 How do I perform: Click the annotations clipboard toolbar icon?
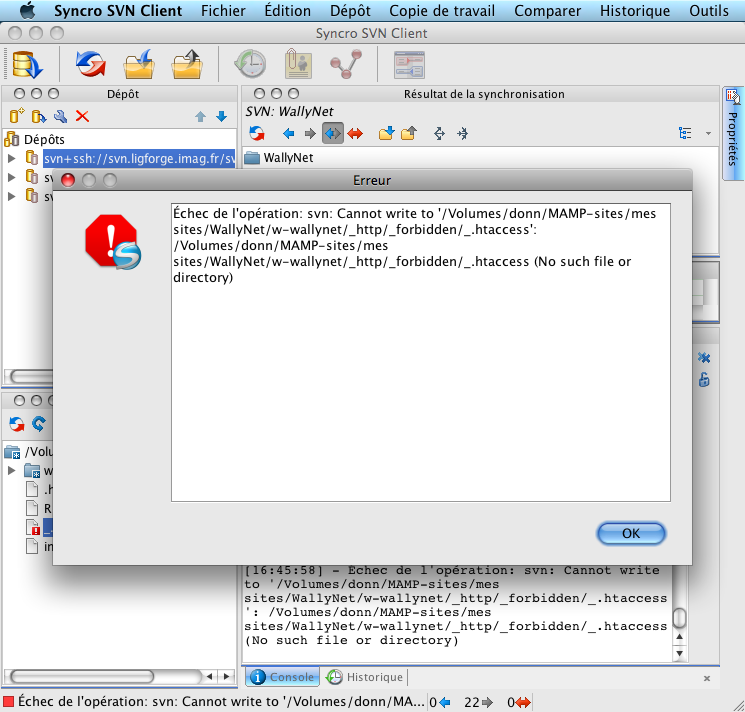[x=298, y=64]
